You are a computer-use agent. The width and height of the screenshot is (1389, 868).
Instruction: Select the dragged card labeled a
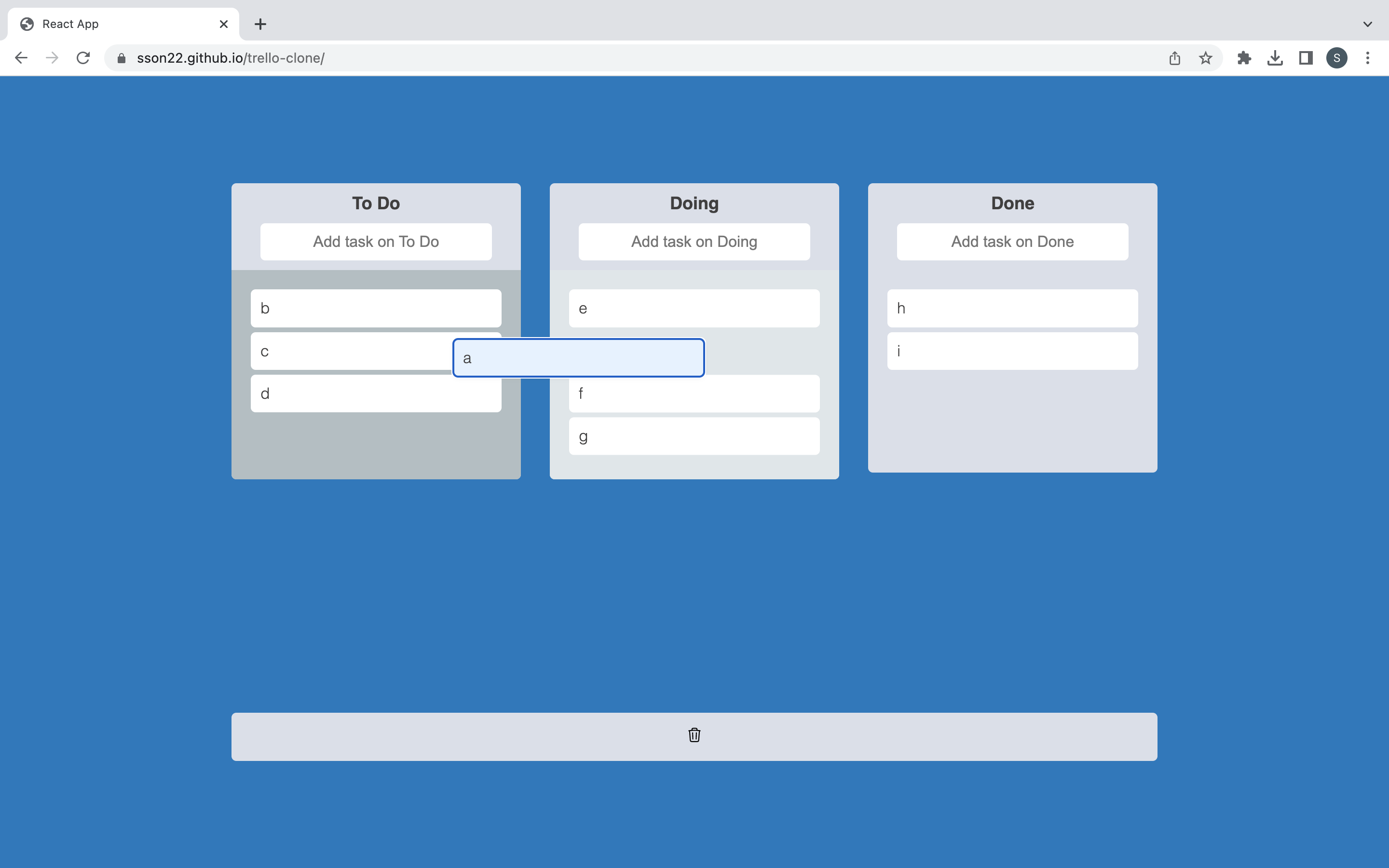coord(578,358)
